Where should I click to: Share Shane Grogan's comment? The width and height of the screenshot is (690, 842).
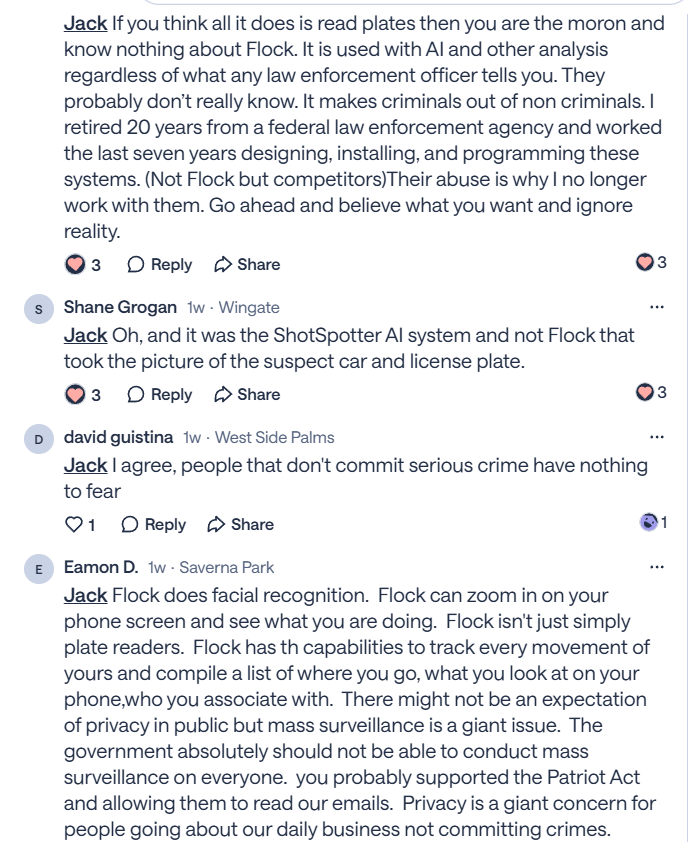247,394
